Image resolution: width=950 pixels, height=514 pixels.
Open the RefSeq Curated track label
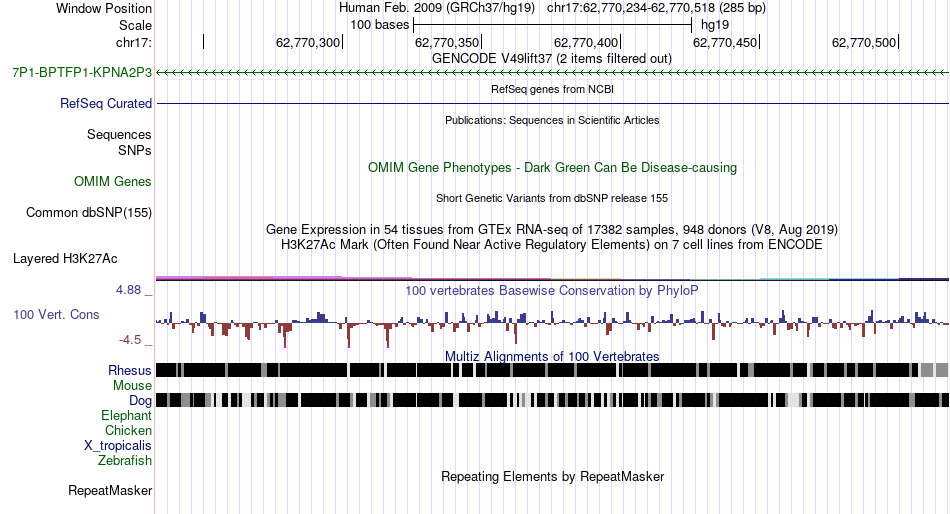106,104
